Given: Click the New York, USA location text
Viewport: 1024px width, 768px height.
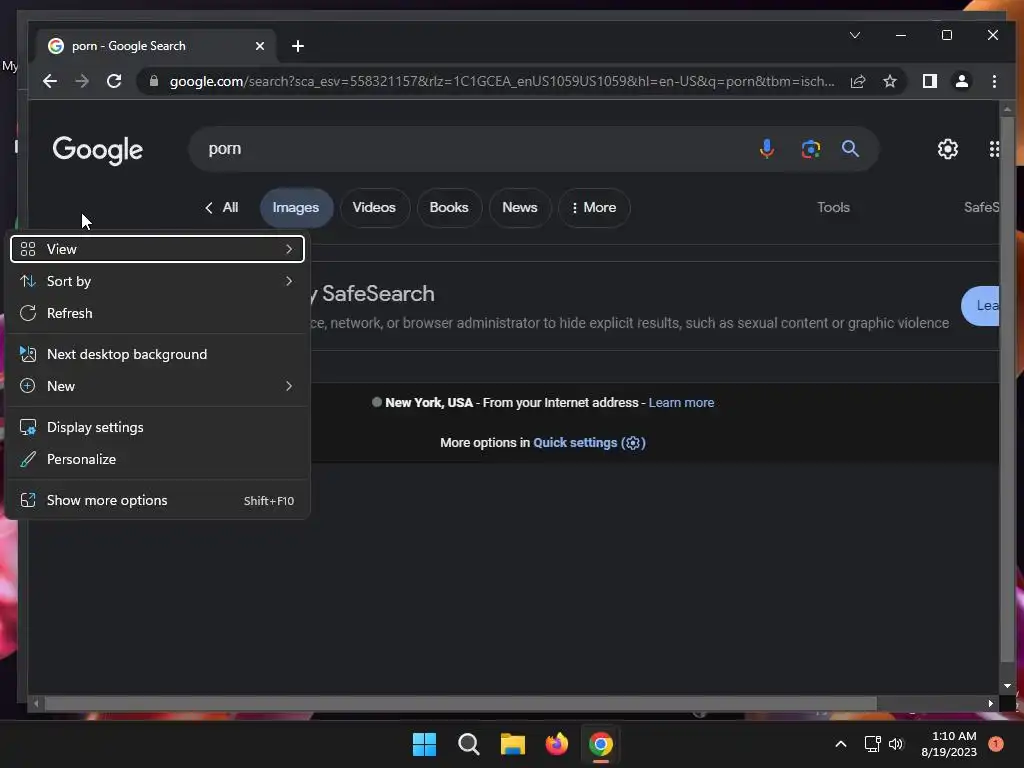Looking at the screenshot, I should [429, 403].
